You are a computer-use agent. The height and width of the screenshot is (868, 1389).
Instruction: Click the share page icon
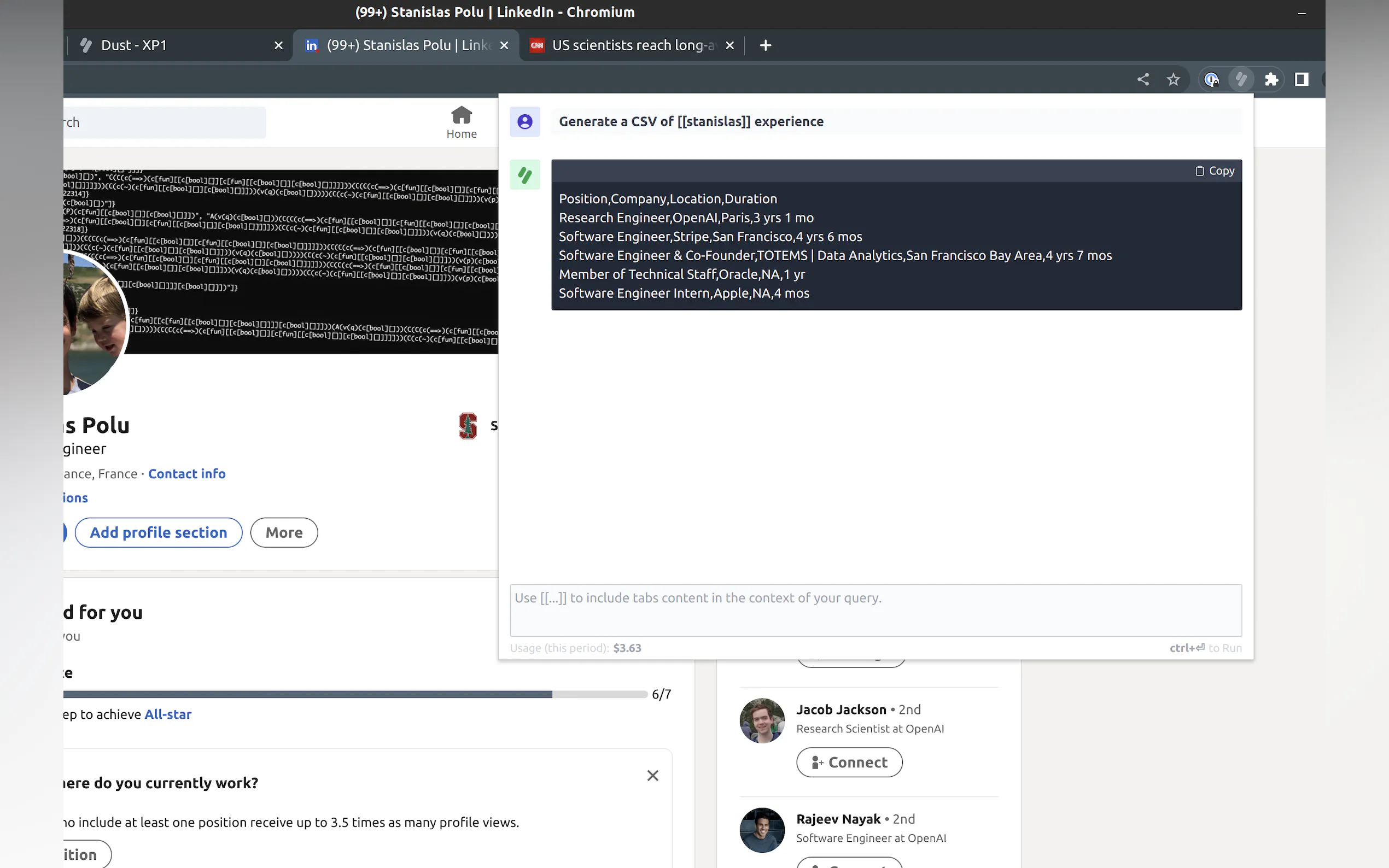click(1143, 79)
